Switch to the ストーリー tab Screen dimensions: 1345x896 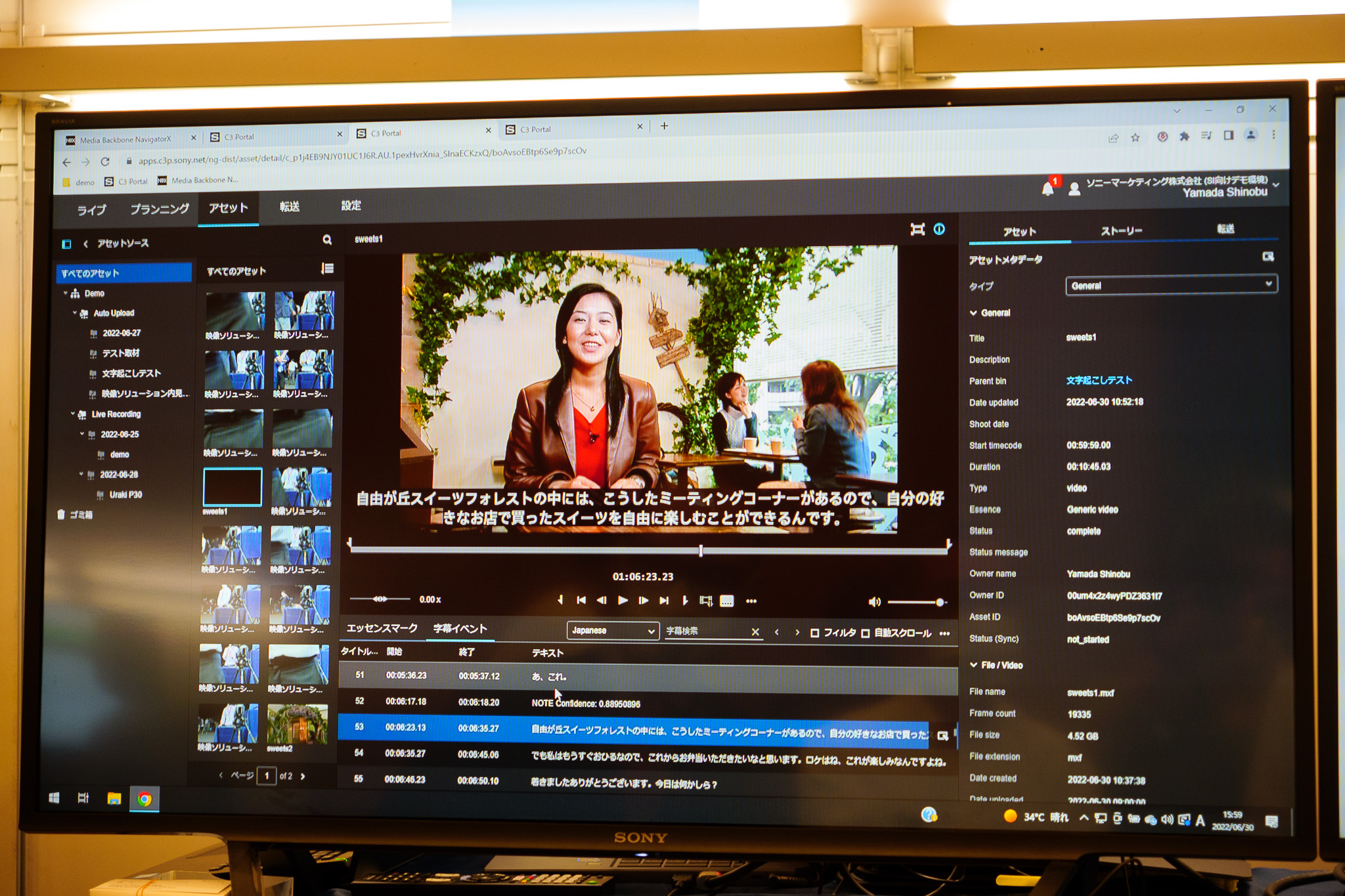coord(1121,231)
